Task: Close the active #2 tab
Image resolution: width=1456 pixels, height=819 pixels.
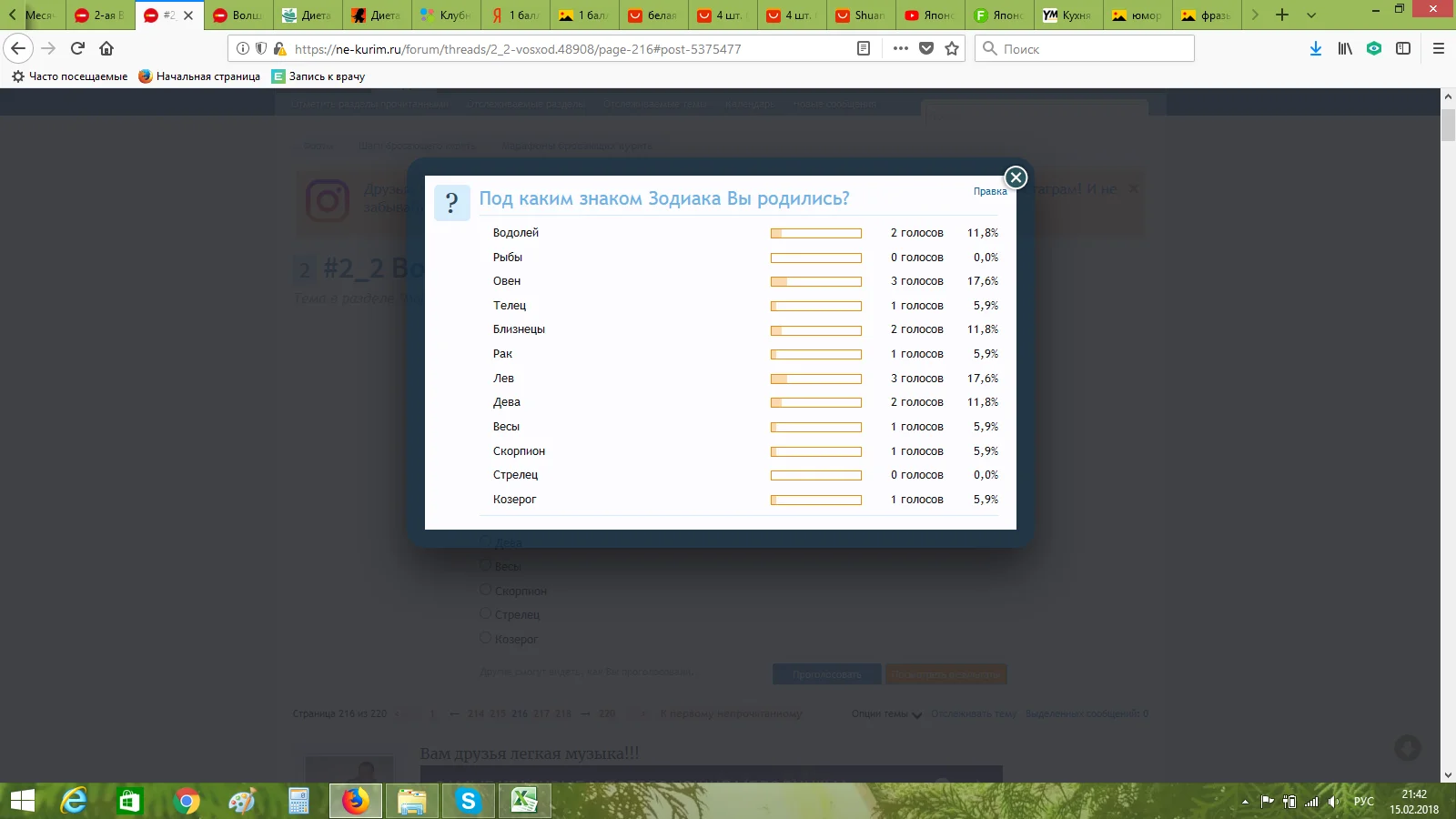Action: pos(188,15)
